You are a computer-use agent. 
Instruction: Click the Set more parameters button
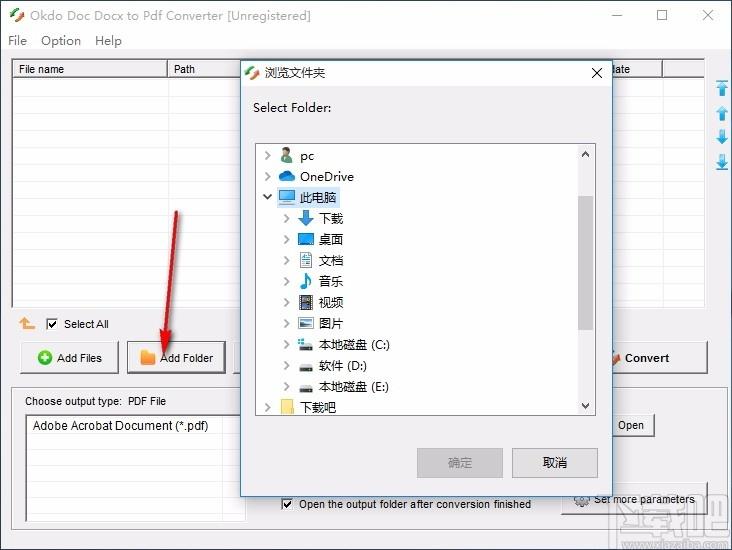coord(634,500)
